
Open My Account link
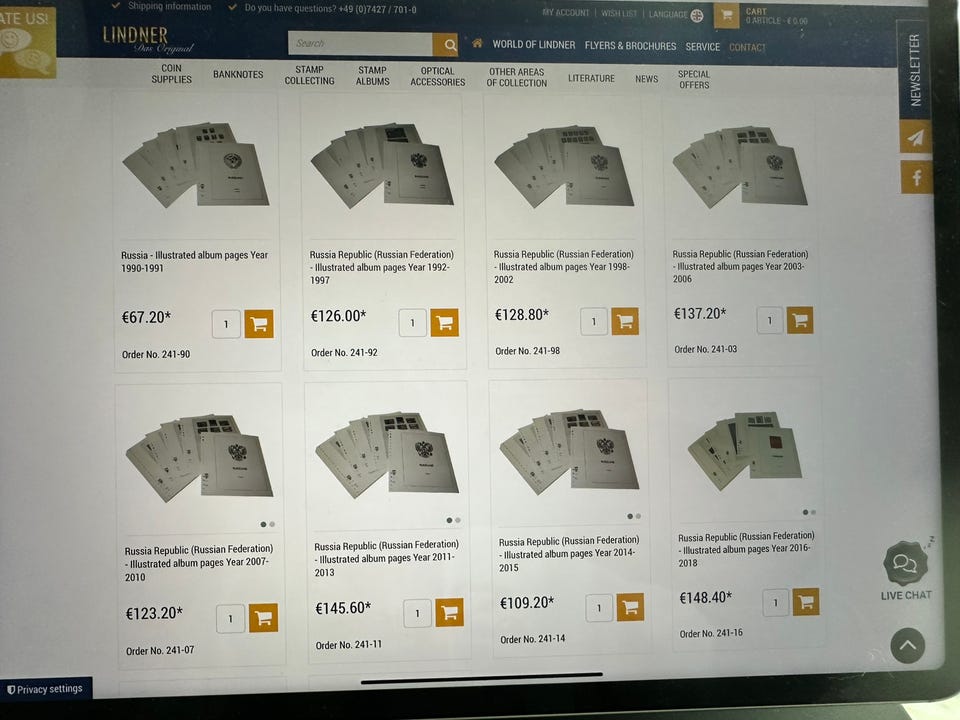click(x=565, y=12)
